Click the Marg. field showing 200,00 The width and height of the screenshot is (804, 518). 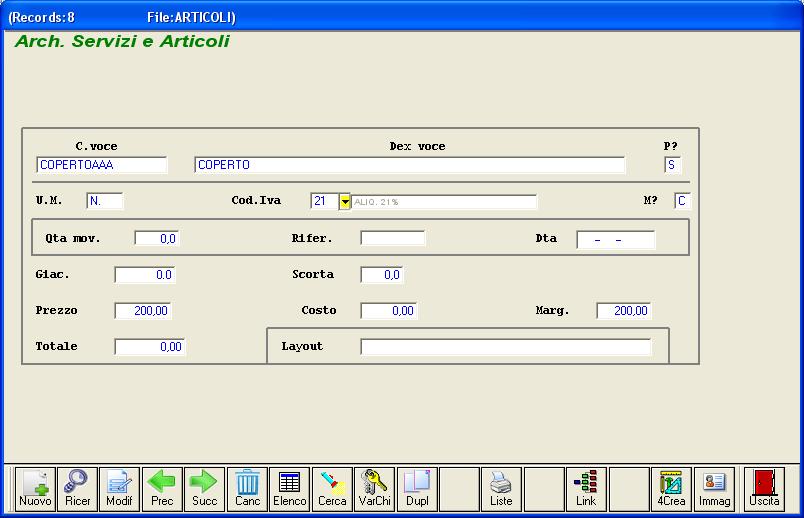(624, 311)
